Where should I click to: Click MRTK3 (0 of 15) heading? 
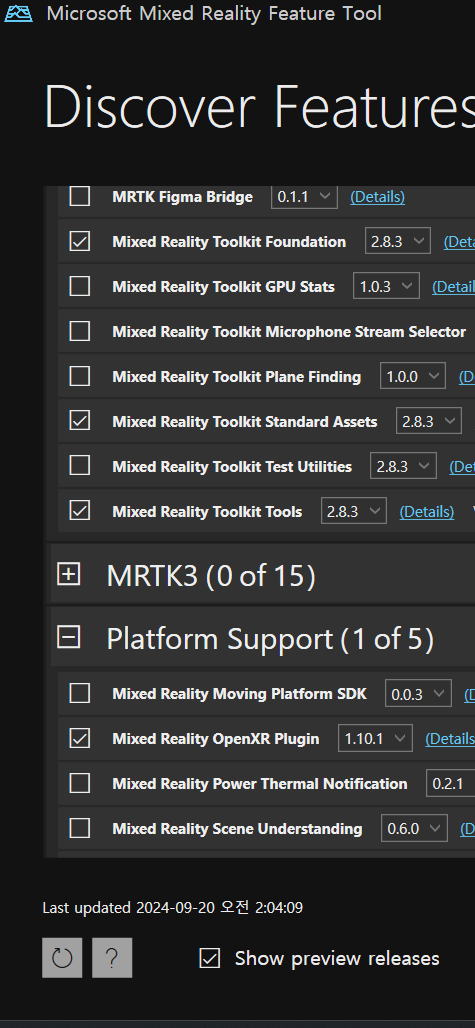coord(211,576)
